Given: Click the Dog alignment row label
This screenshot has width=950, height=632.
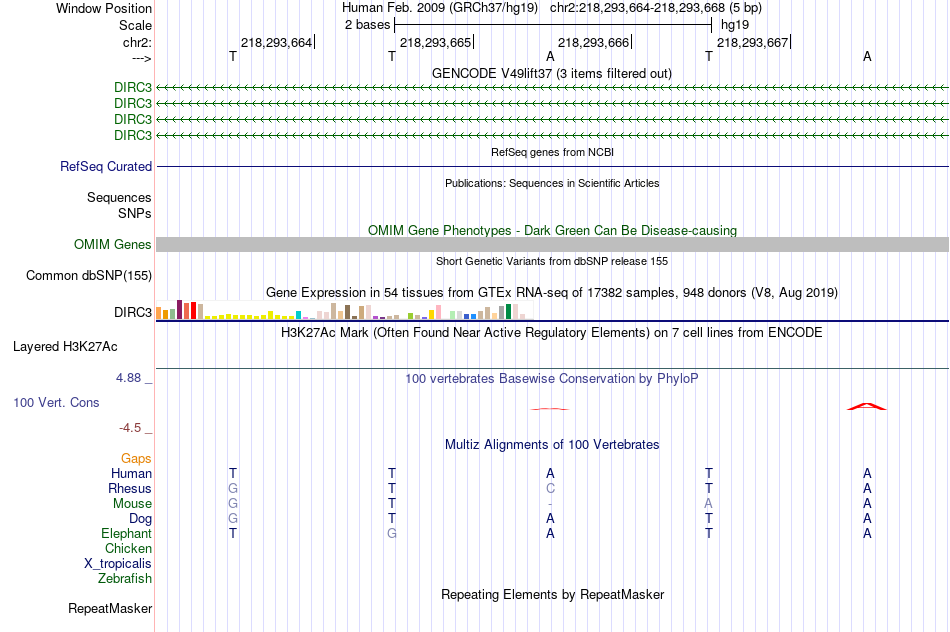Looking at the screenshot, I should (141, 519).
